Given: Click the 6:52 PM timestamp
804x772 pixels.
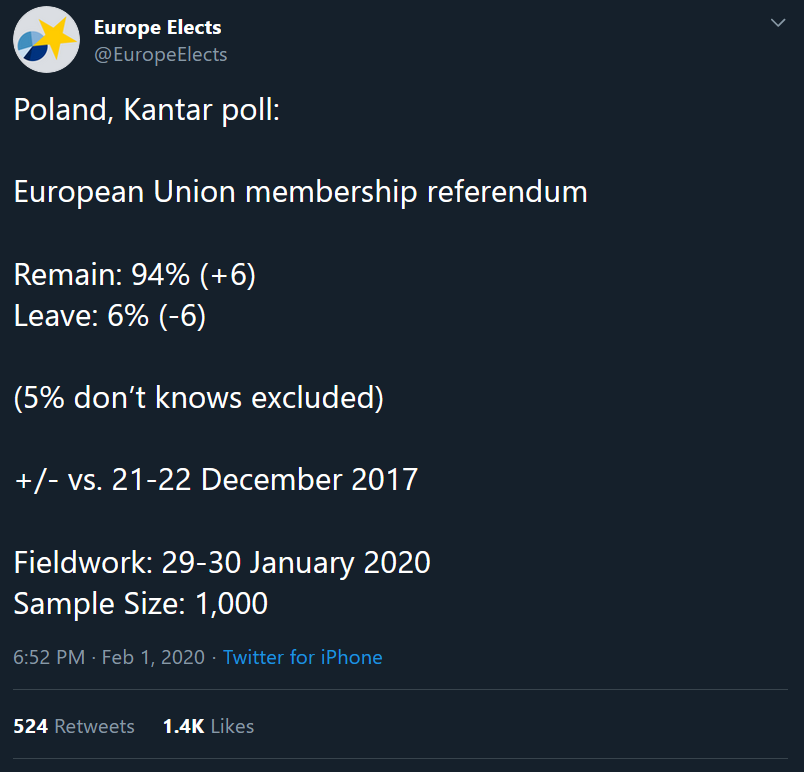Looking at the screenshot, I should 49,657.
